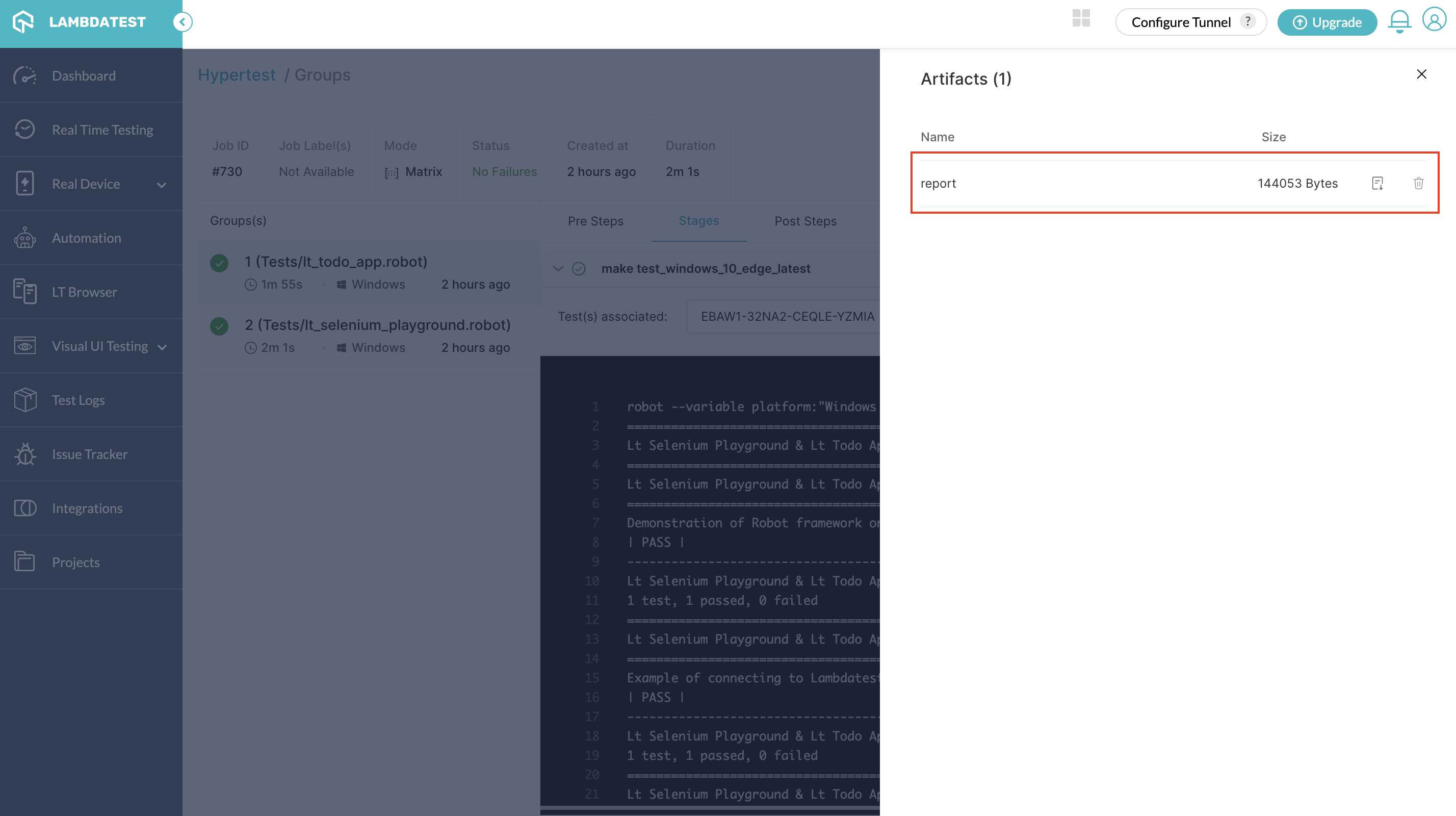Click the LT Browser icon
1456x816 pixels.
click(x=25, y=291)
